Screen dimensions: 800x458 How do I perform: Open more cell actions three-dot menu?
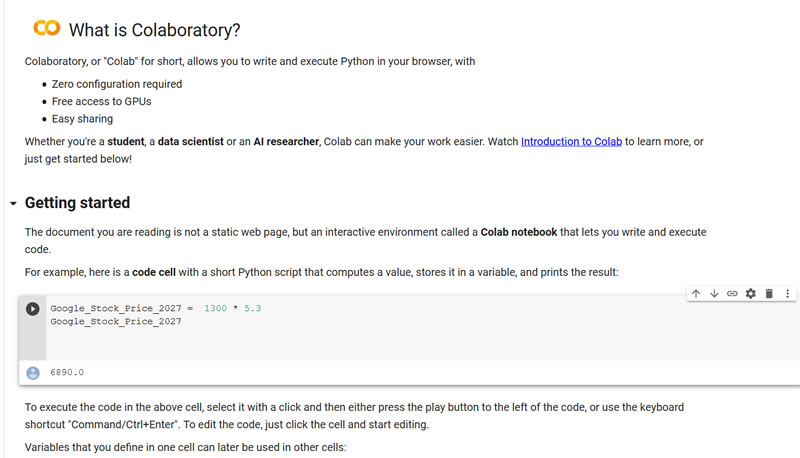[787, 293]
